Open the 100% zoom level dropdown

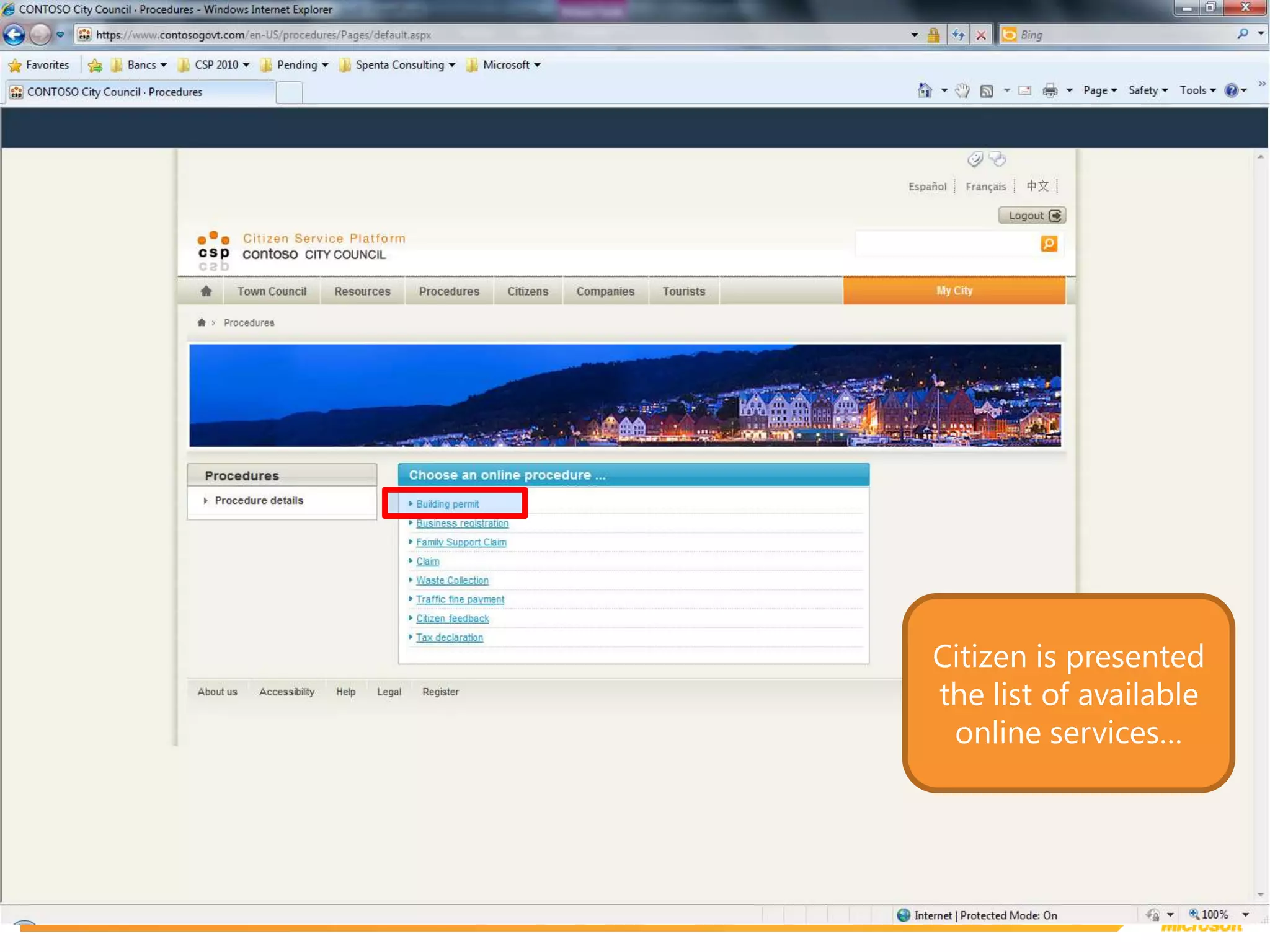pyautogui.click(x=1245, y=915)
